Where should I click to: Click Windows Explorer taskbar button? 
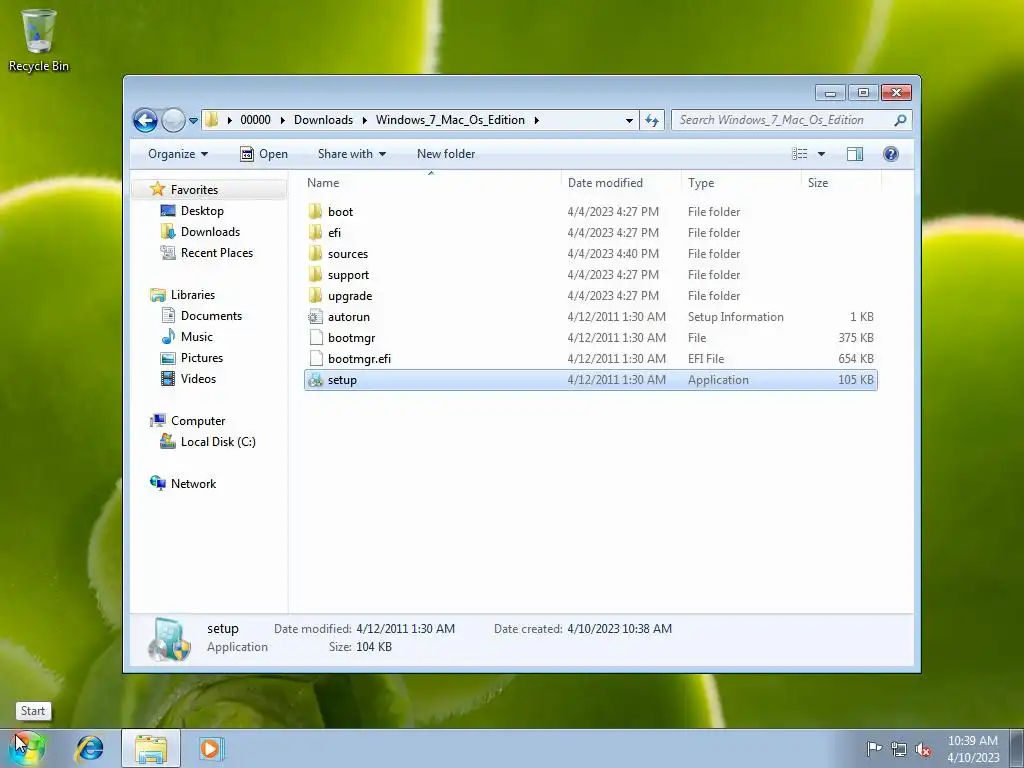(x=151, y=748)
